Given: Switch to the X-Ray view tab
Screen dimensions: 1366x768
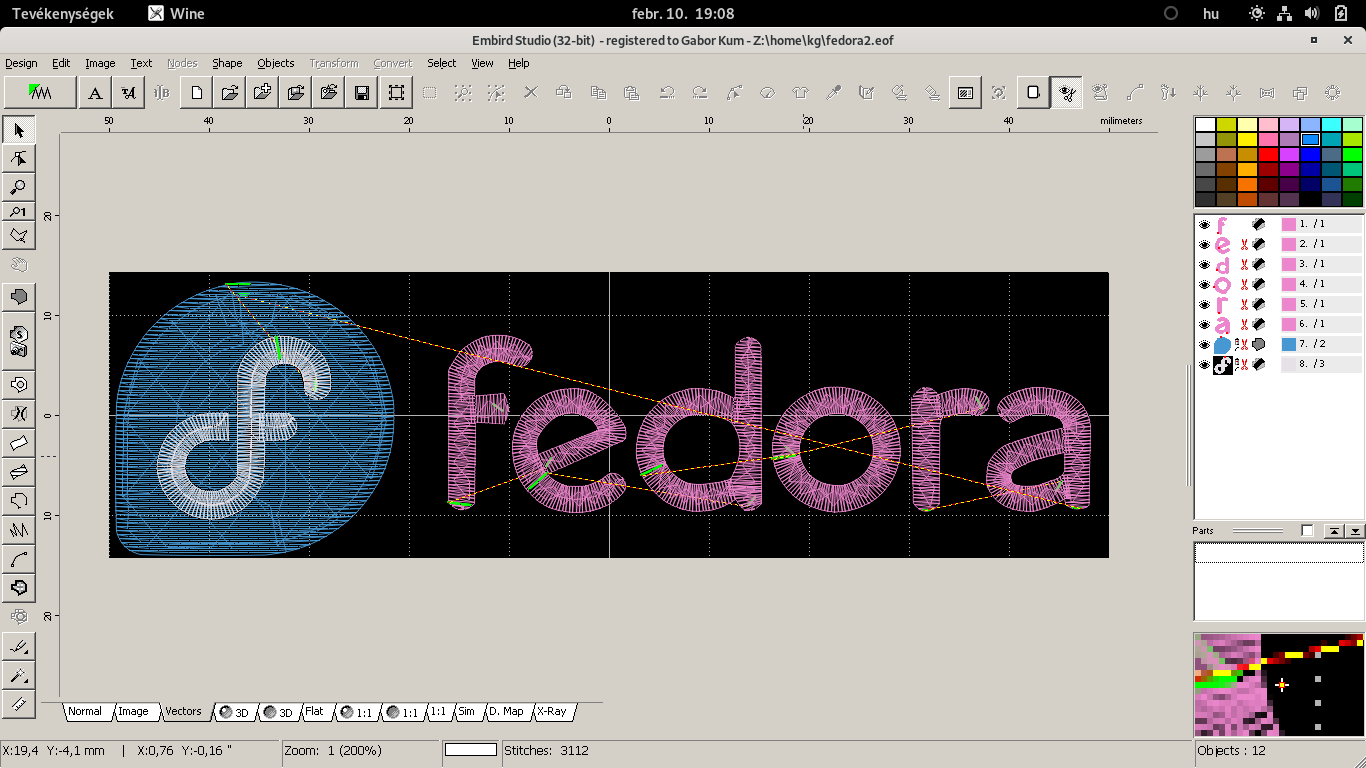Looking at the screenshot, I should click(x=552, y=712).
